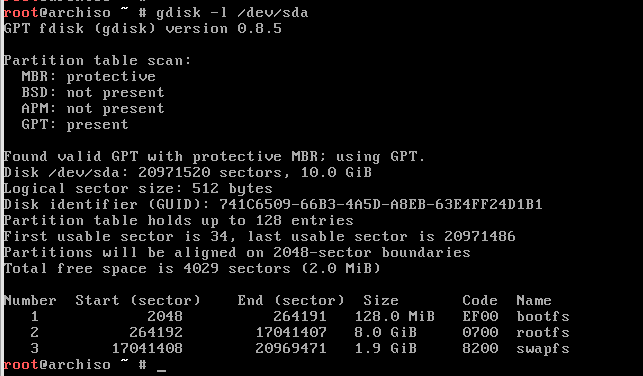Select the rootfs partition name

(543, 332)
